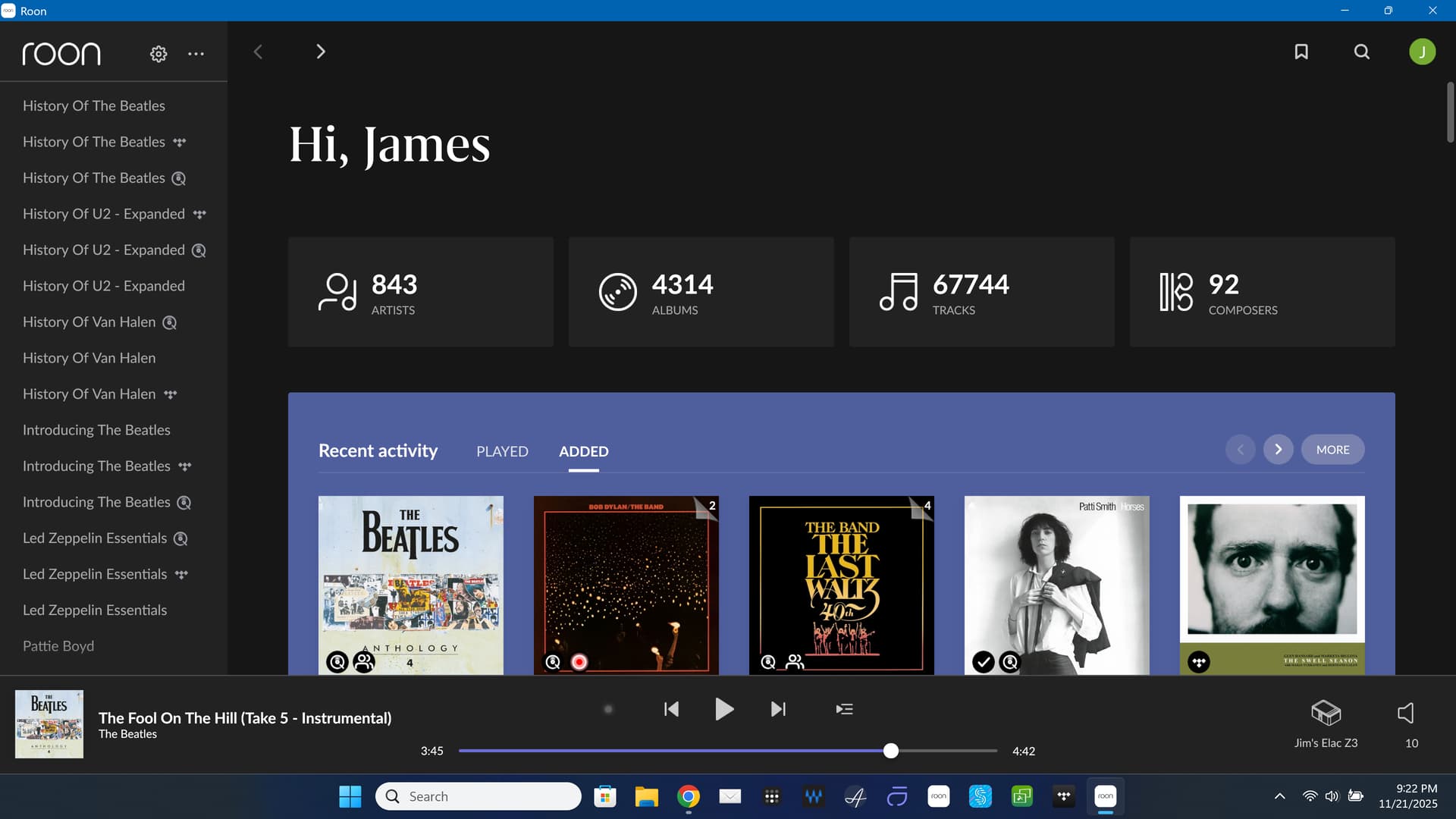Image resolution: width=1456 pixels, height=819 pixels.
Task: Skip to the next track
Action: coord(778,709)
